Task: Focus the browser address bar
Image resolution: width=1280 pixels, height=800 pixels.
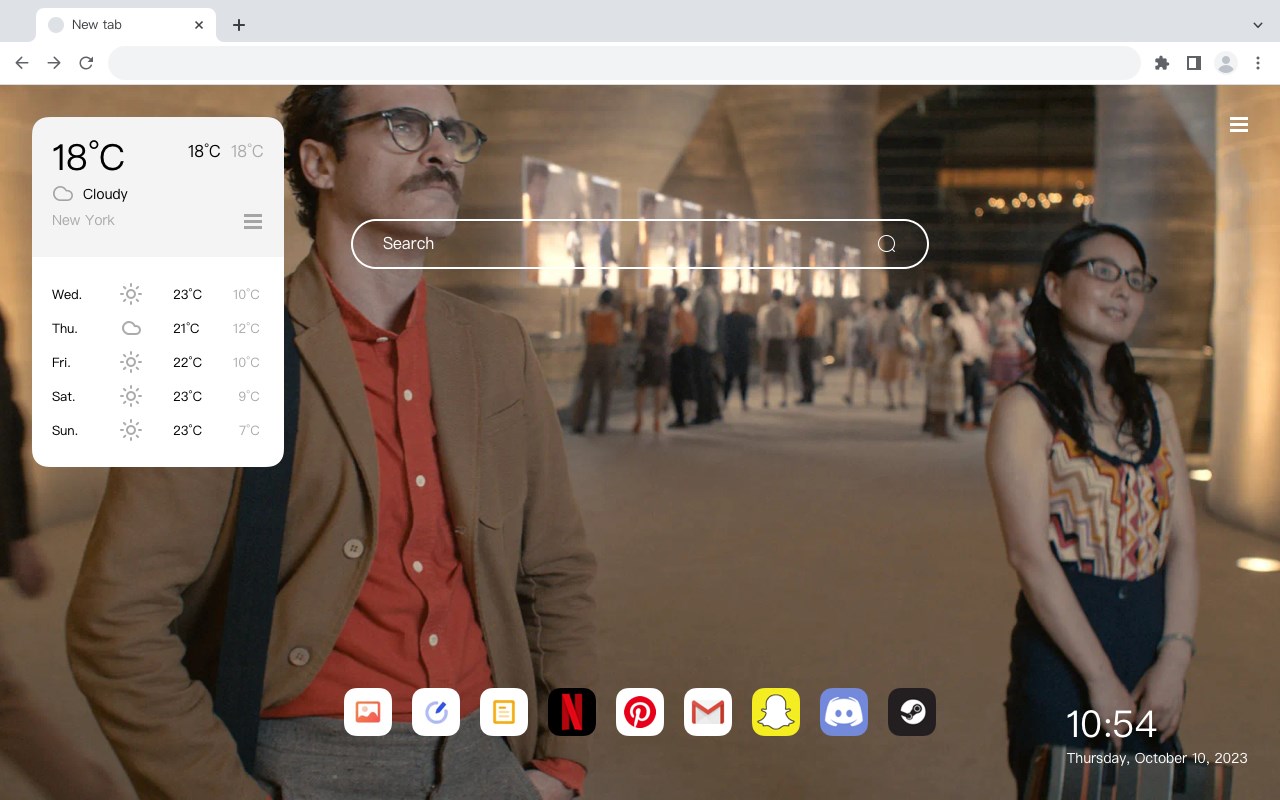Action: pyautogui.click(x=624, y=63)
